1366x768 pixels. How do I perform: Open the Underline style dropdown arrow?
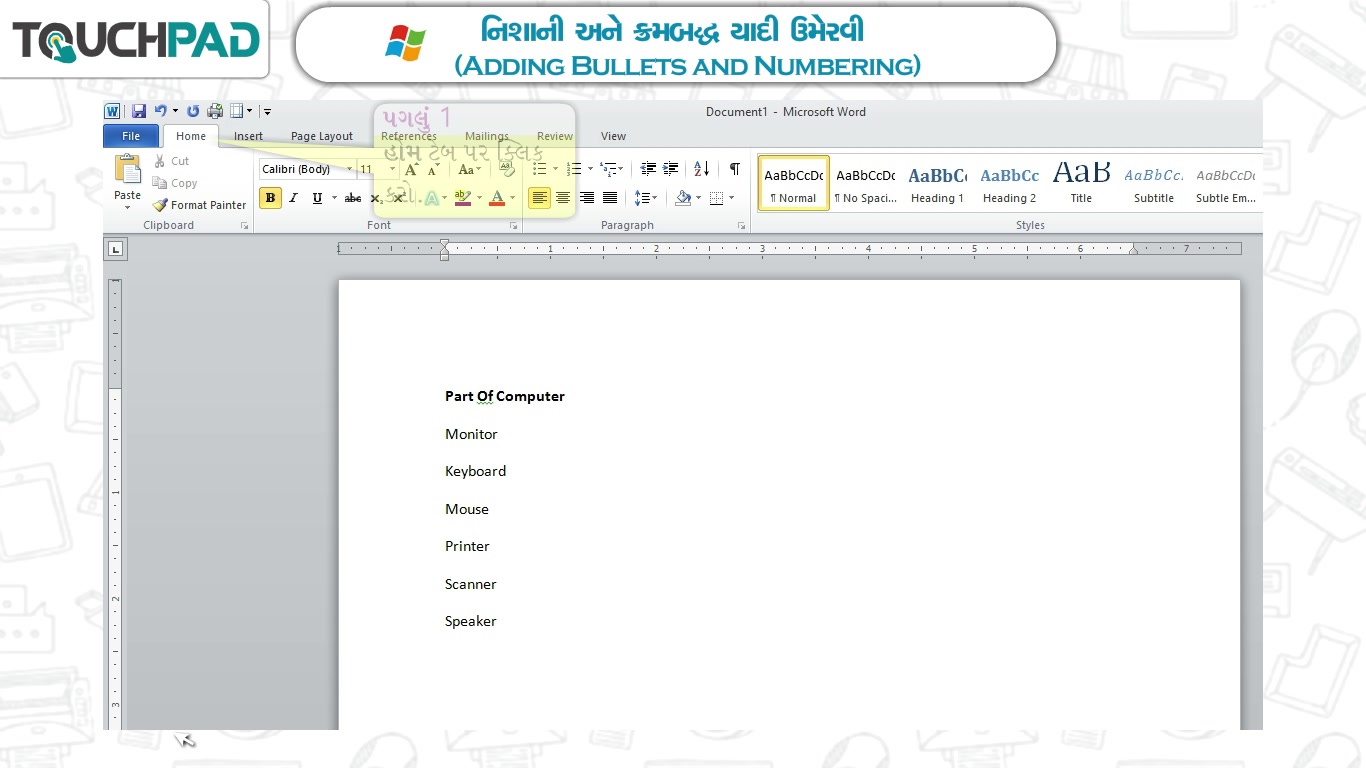click(x=332, y=198)
